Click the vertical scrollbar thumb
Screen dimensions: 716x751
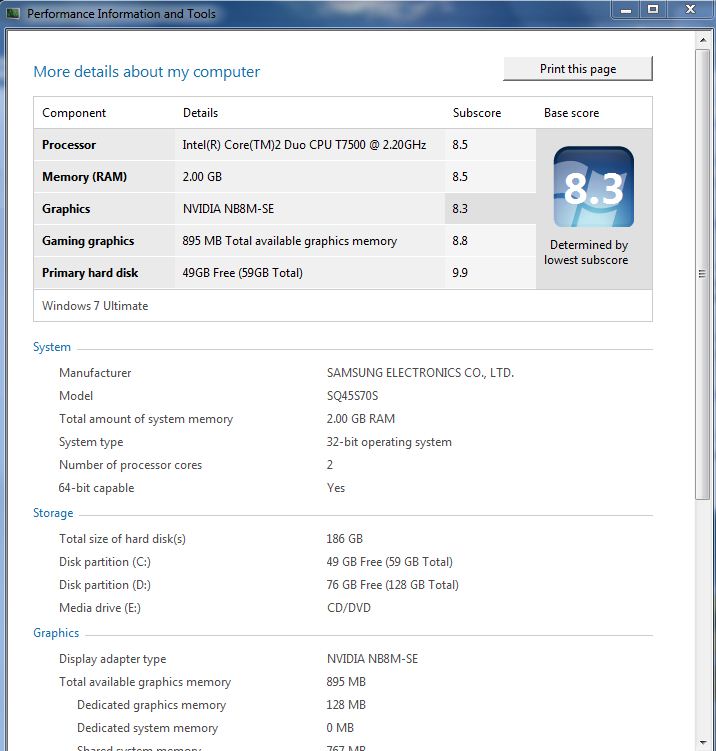(703, 274)
